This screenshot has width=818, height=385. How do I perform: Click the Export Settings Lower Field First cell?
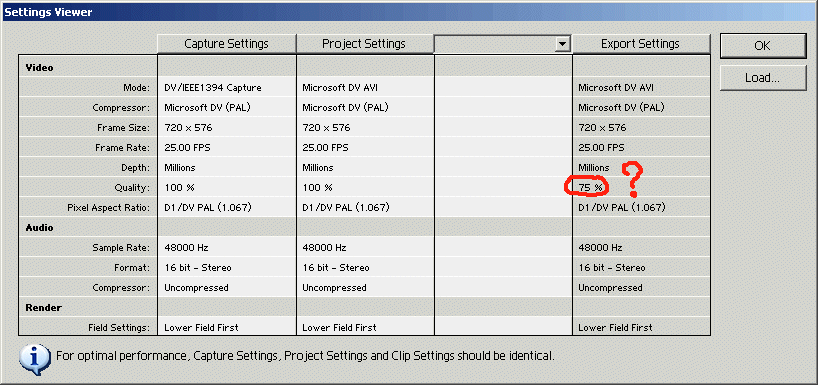click(x=615, y=328)
